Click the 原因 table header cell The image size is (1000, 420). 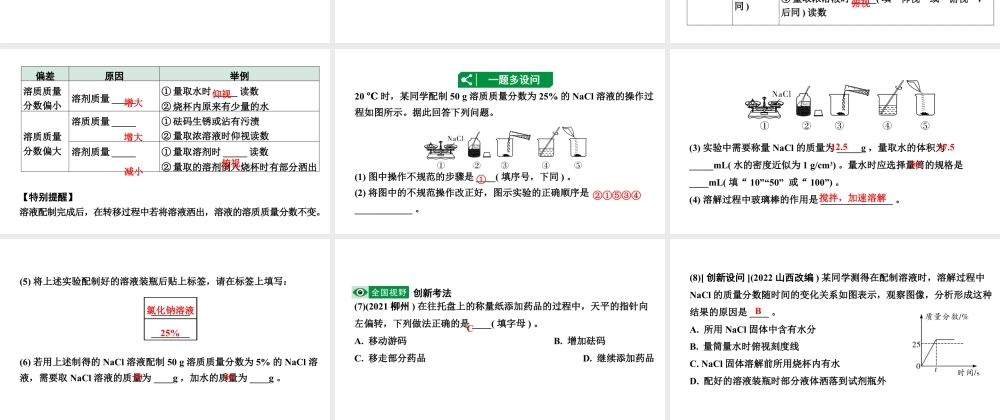click(x=114, y=73)
